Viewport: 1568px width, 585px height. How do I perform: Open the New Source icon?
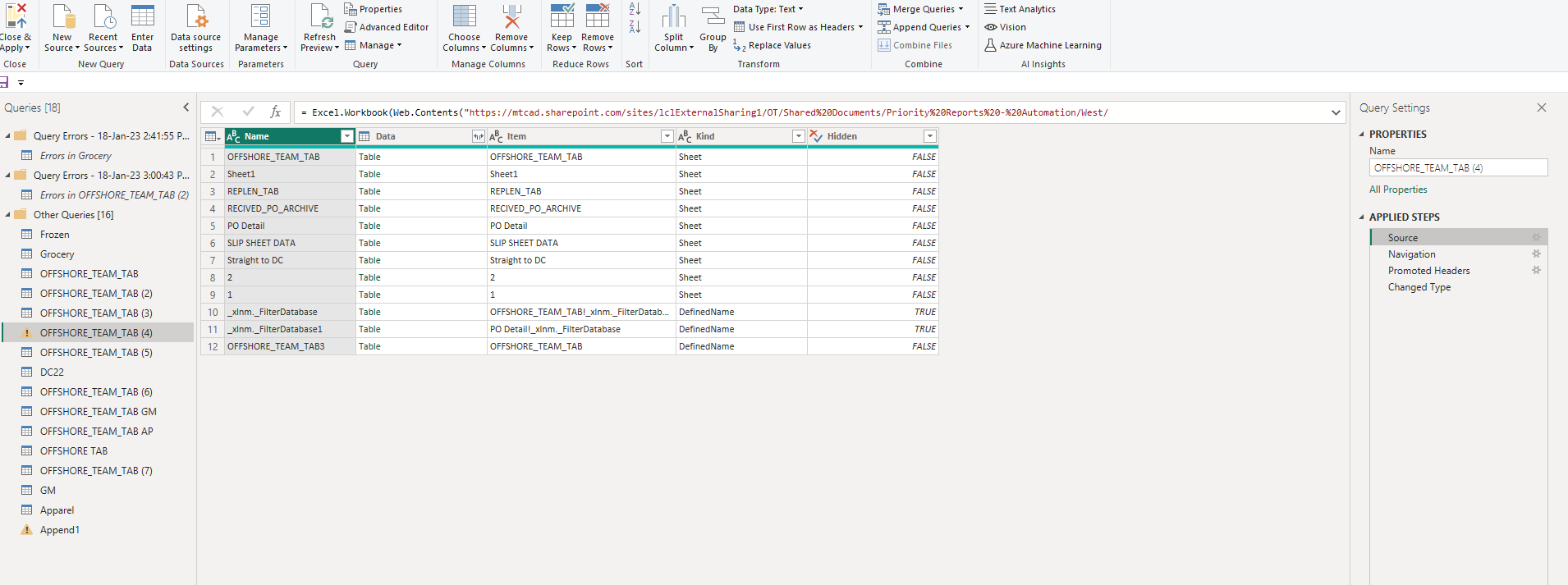point(63,16)
